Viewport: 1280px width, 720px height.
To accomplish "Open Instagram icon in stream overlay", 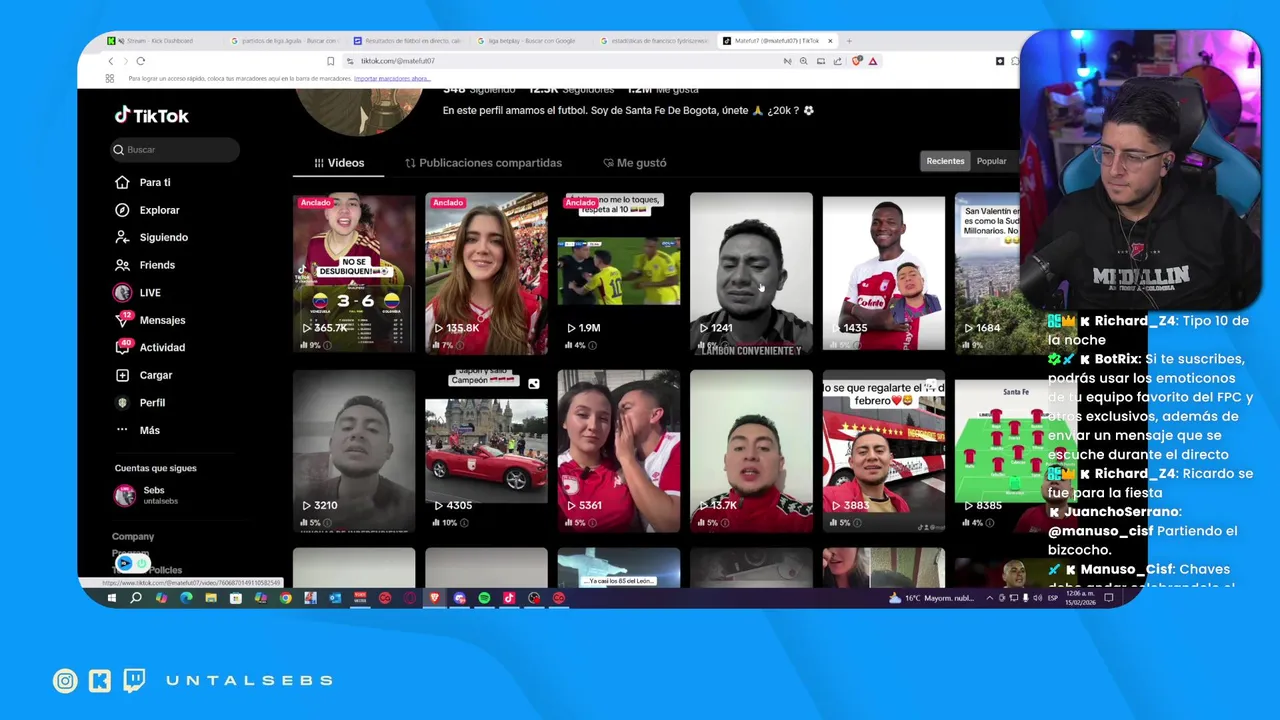I will pyautogui.click(x=65, y=681).
